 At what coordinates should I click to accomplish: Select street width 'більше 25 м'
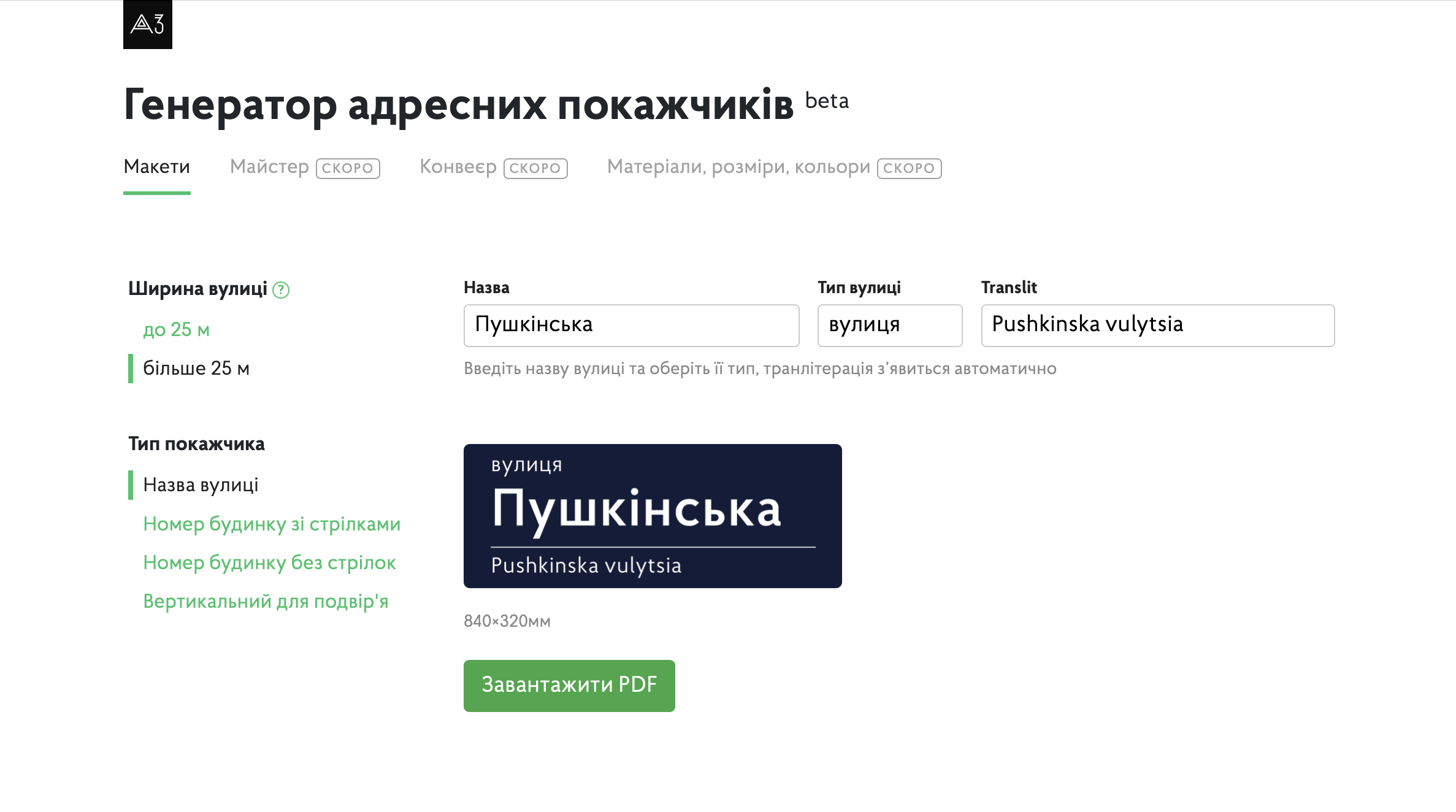pos(197,368)
